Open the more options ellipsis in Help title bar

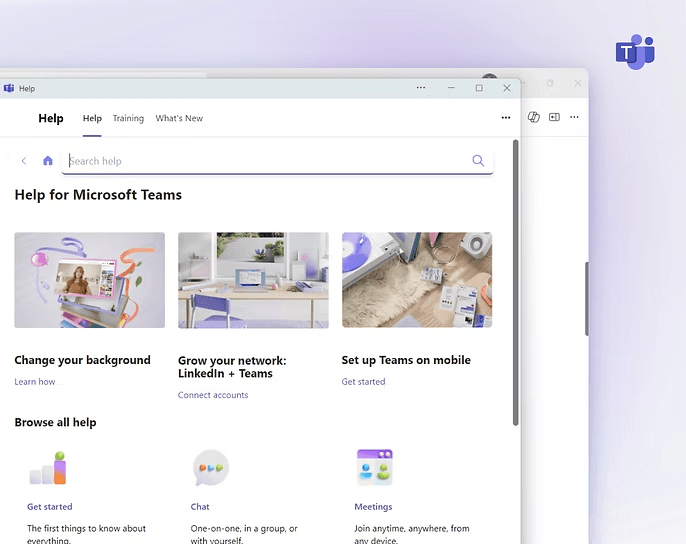(x=421, y=88)
